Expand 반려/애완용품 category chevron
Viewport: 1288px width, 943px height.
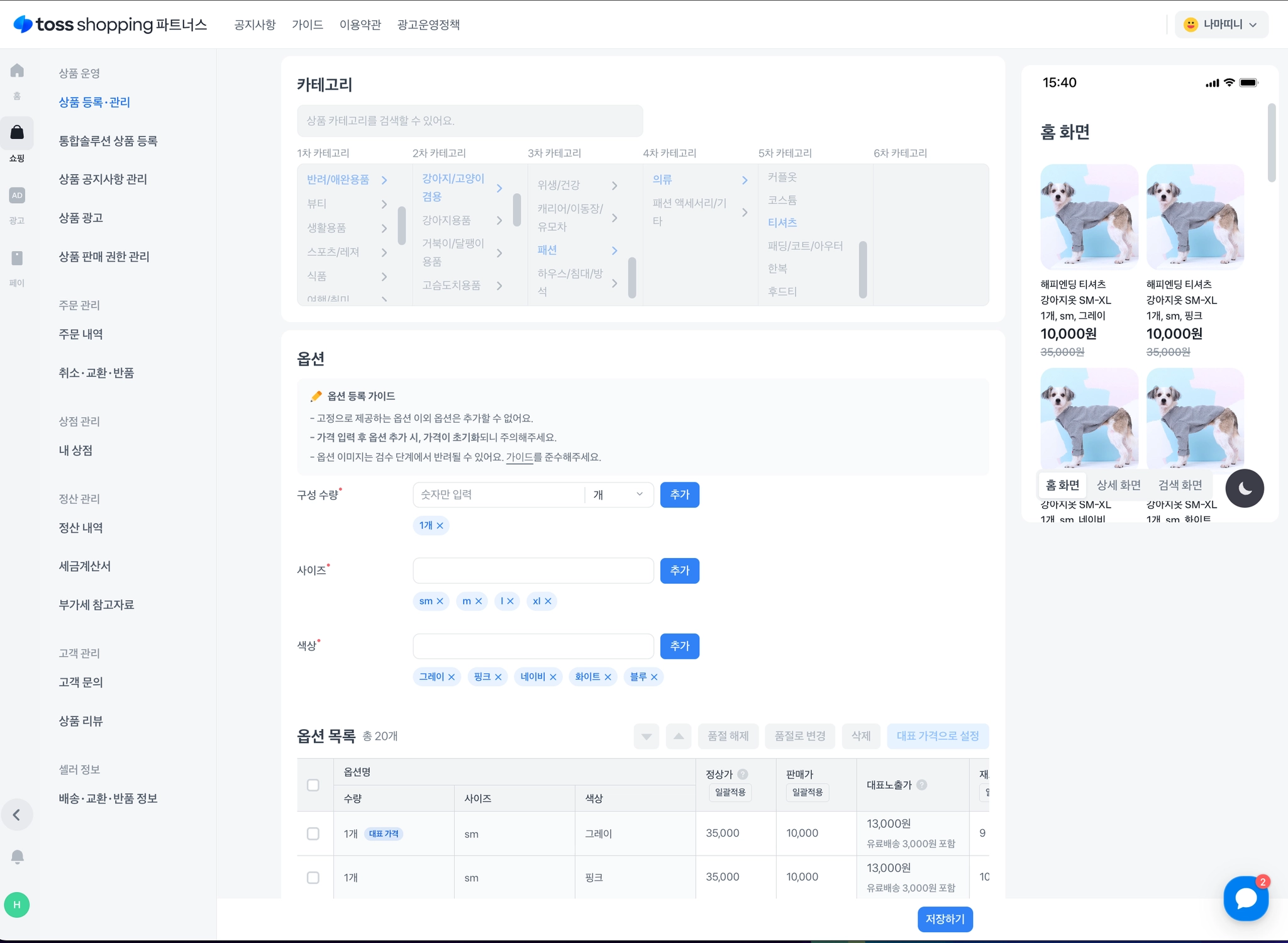pos(384,180)
